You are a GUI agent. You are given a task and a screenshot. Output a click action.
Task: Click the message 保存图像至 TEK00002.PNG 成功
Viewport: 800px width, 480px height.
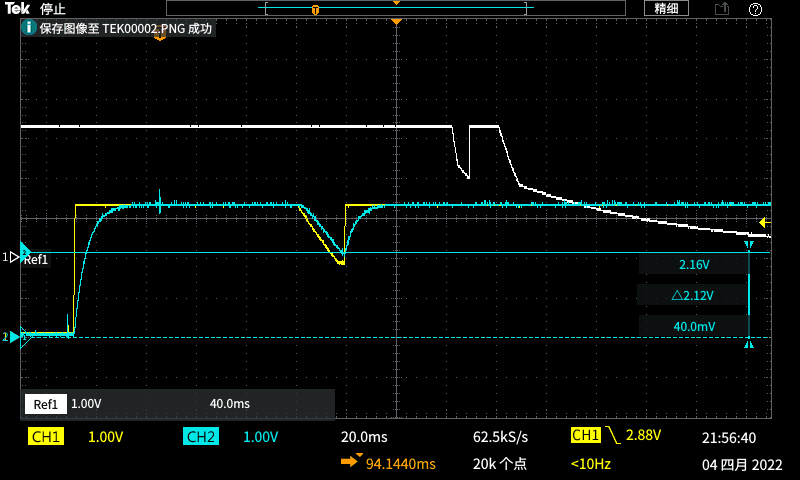pyautogui.click(x=126, y=29)
